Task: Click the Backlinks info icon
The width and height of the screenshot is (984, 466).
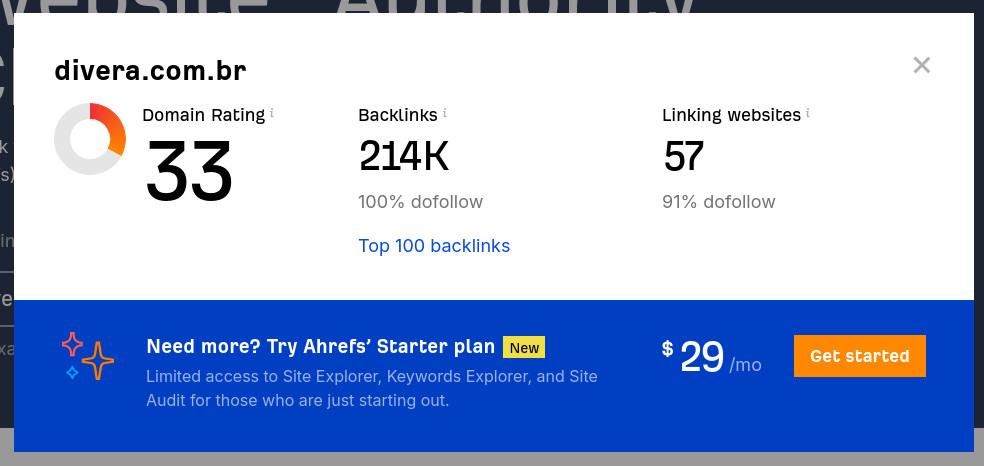Action: (444, 114)
